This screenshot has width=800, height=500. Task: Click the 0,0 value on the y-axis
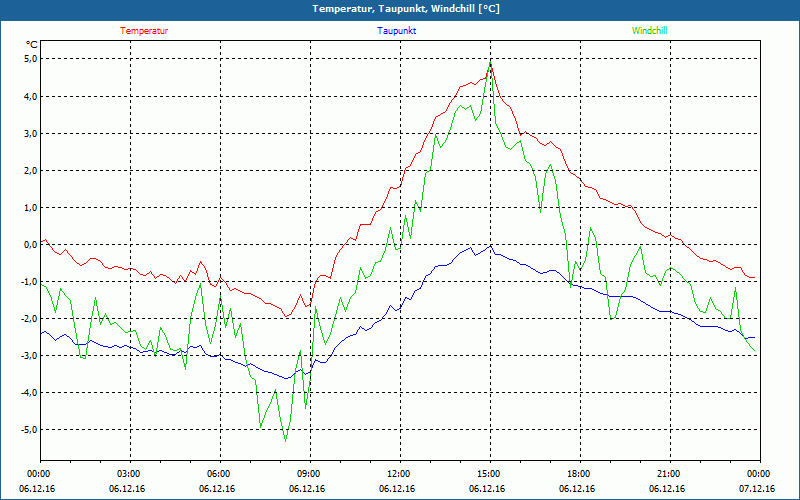pos(29,244)
